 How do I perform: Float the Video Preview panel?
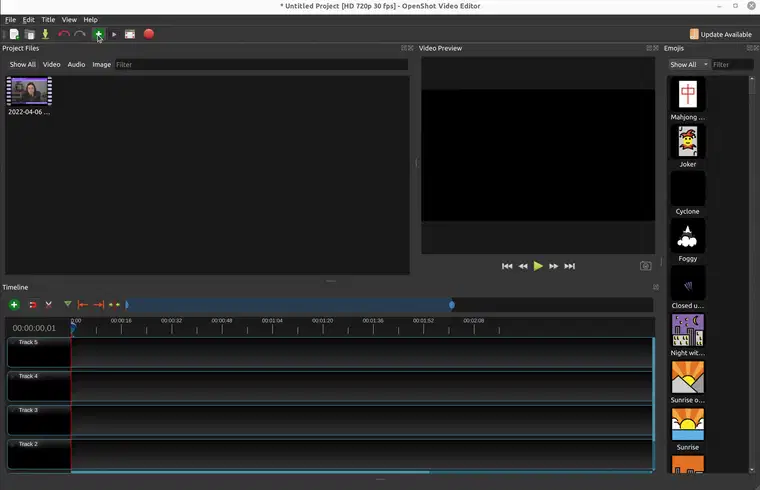(649, 48)
